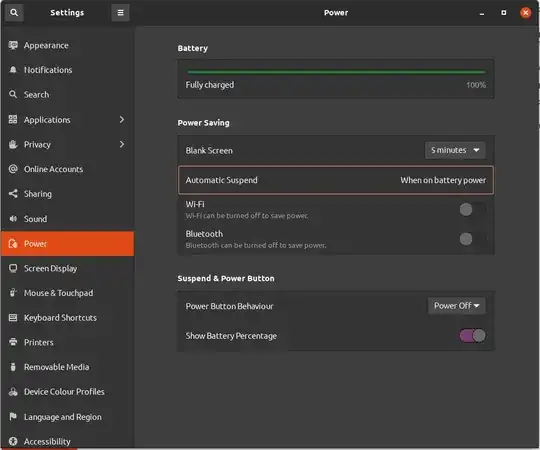Toggle the Bluetooth power saving switch

[x=473, y=239]
